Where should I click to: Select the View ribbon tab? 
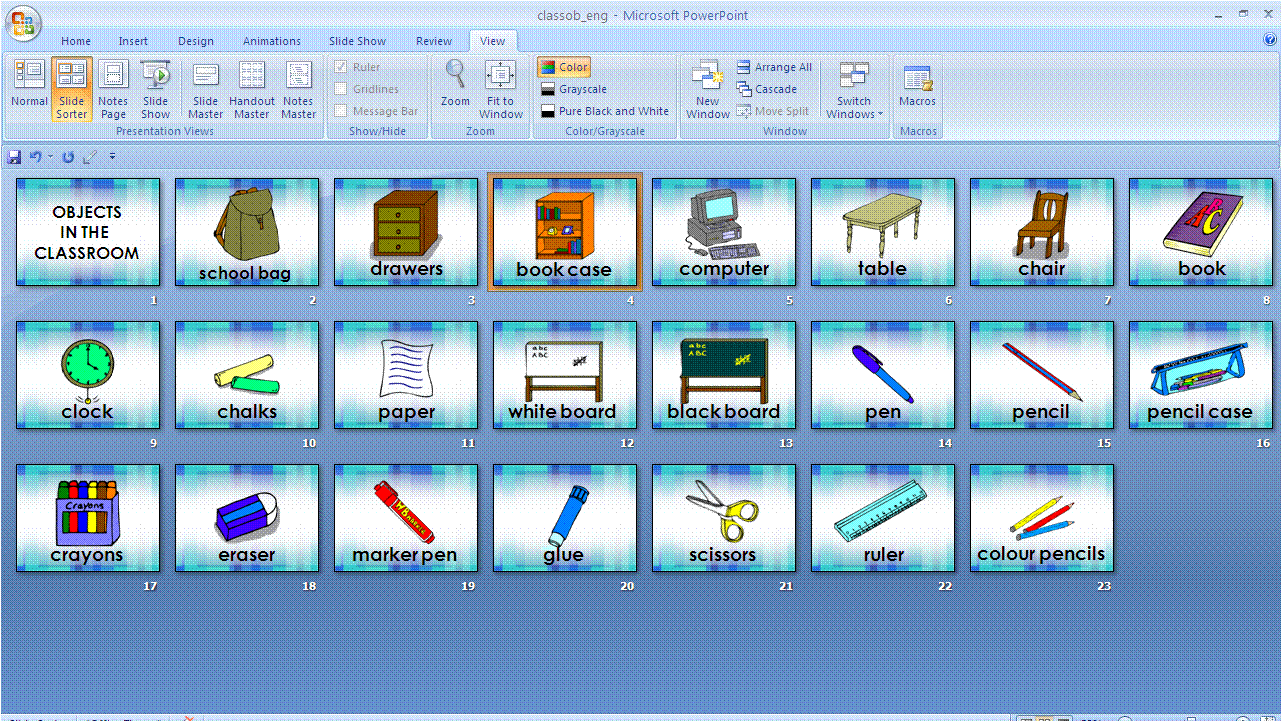[x=493, y=41]
